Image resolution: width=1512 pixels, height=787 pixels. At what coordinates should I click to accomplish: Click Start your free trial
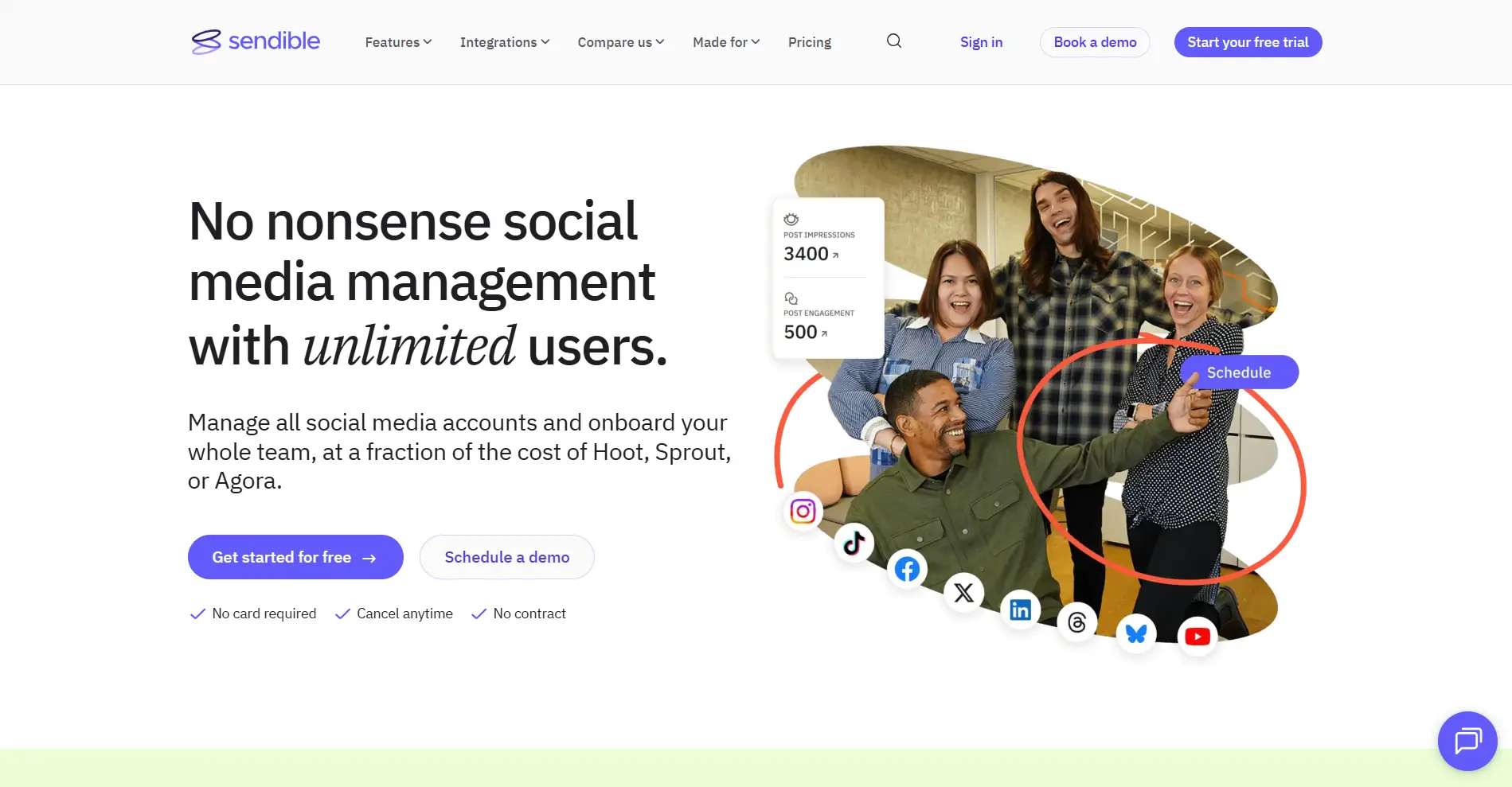[x=1248, y=42]
